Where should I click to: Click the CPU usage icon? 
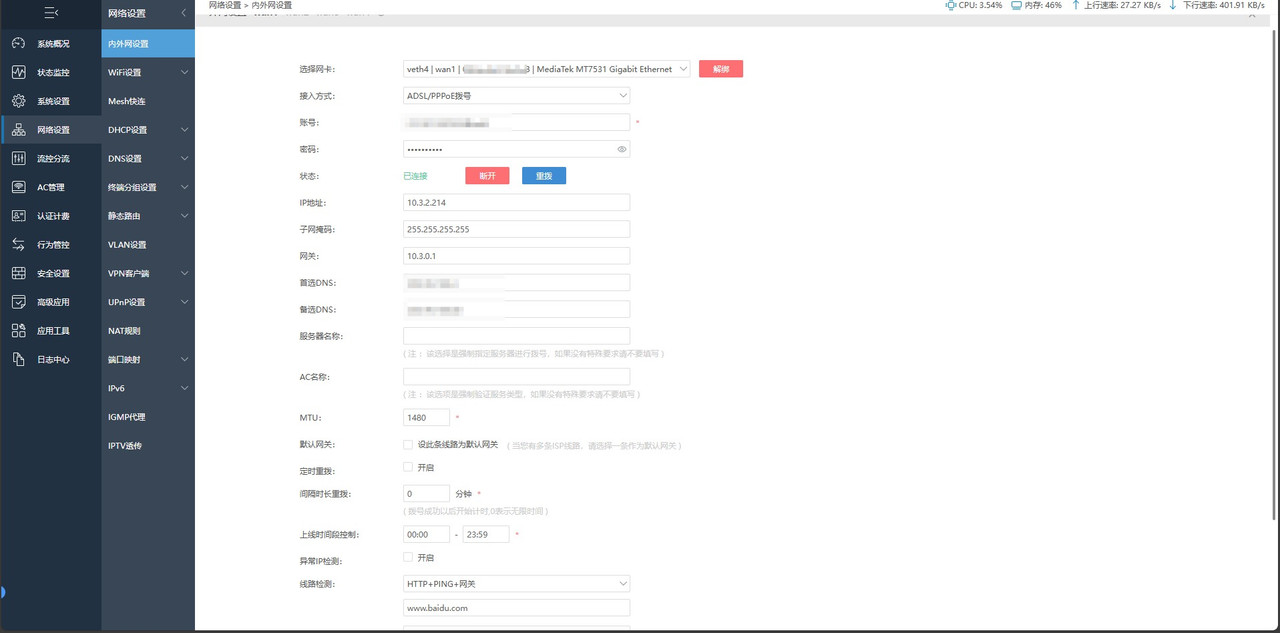[x=951, y=5]
